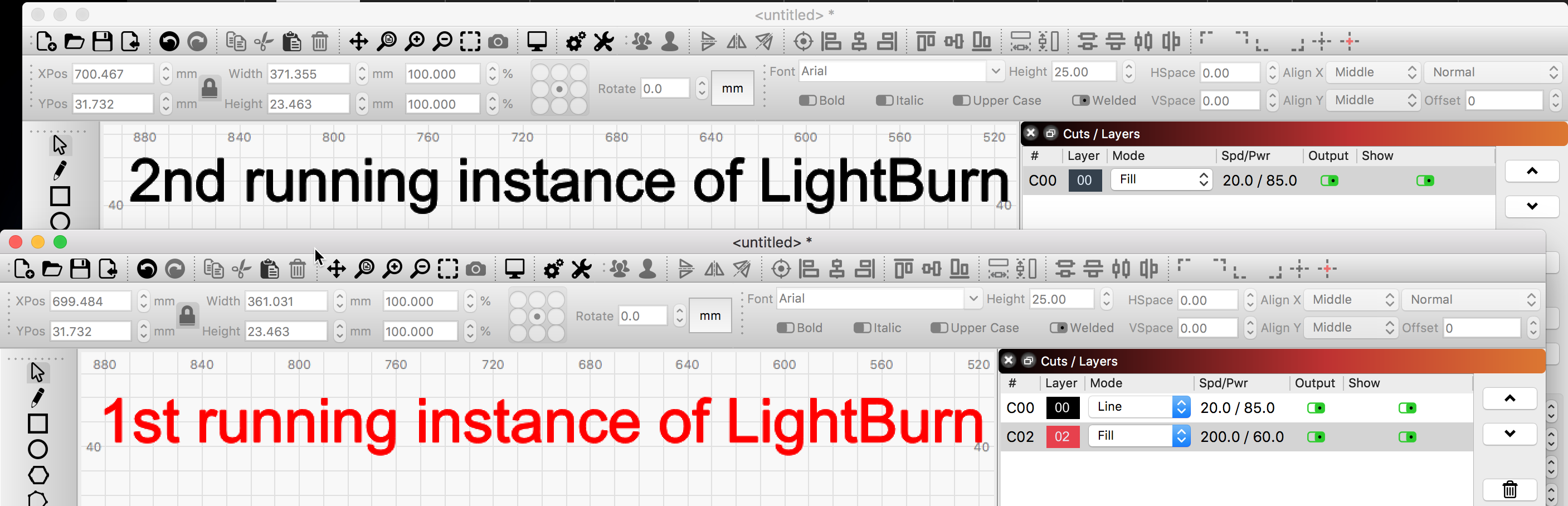Click mm units button in front window
The width and height of the screenshot is (1568, 506).
pos(710,315)
